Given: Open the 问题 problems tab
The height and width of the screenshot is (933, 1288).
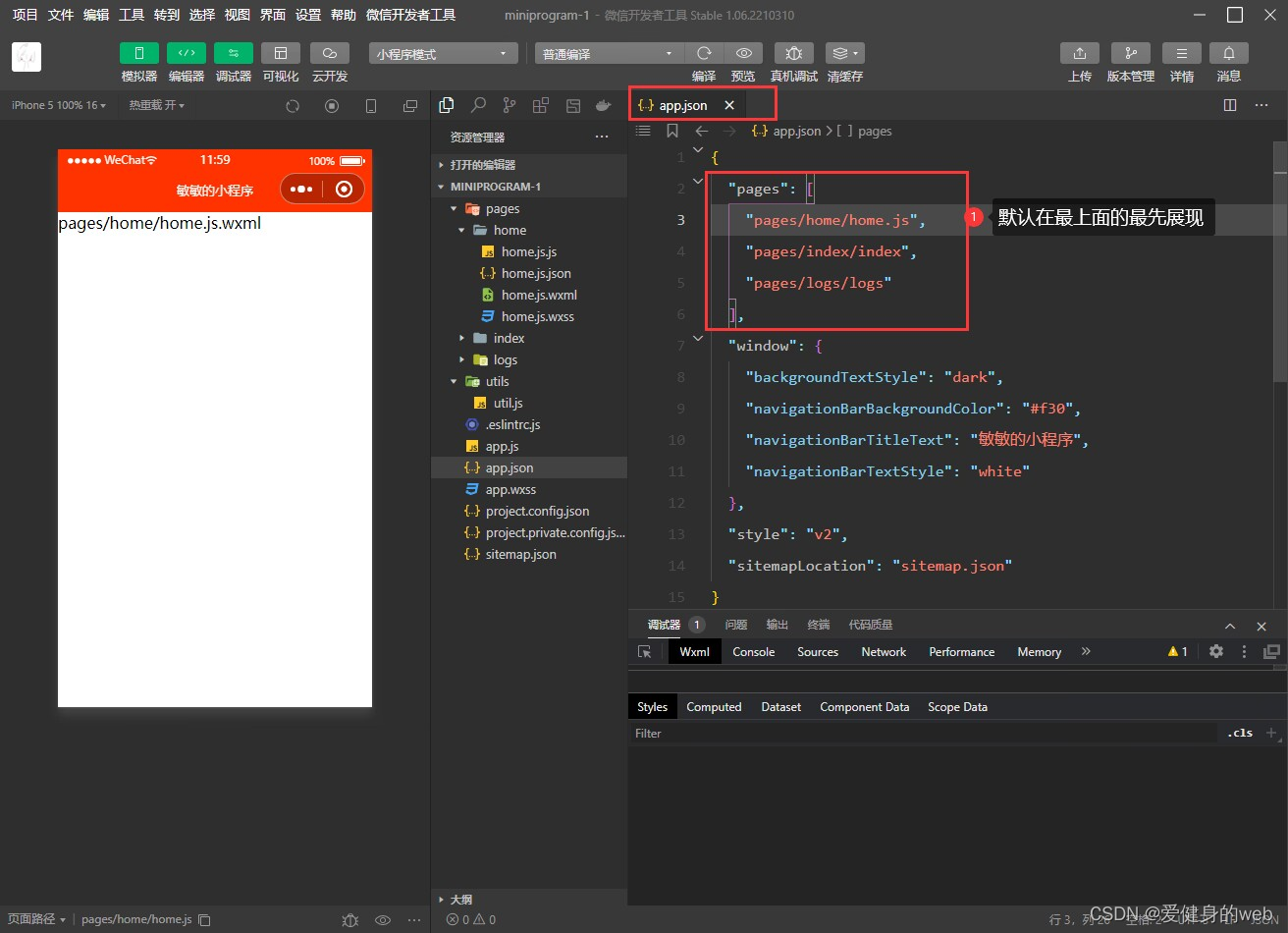Looking at the screenshot, I should (x=736, y=625).
